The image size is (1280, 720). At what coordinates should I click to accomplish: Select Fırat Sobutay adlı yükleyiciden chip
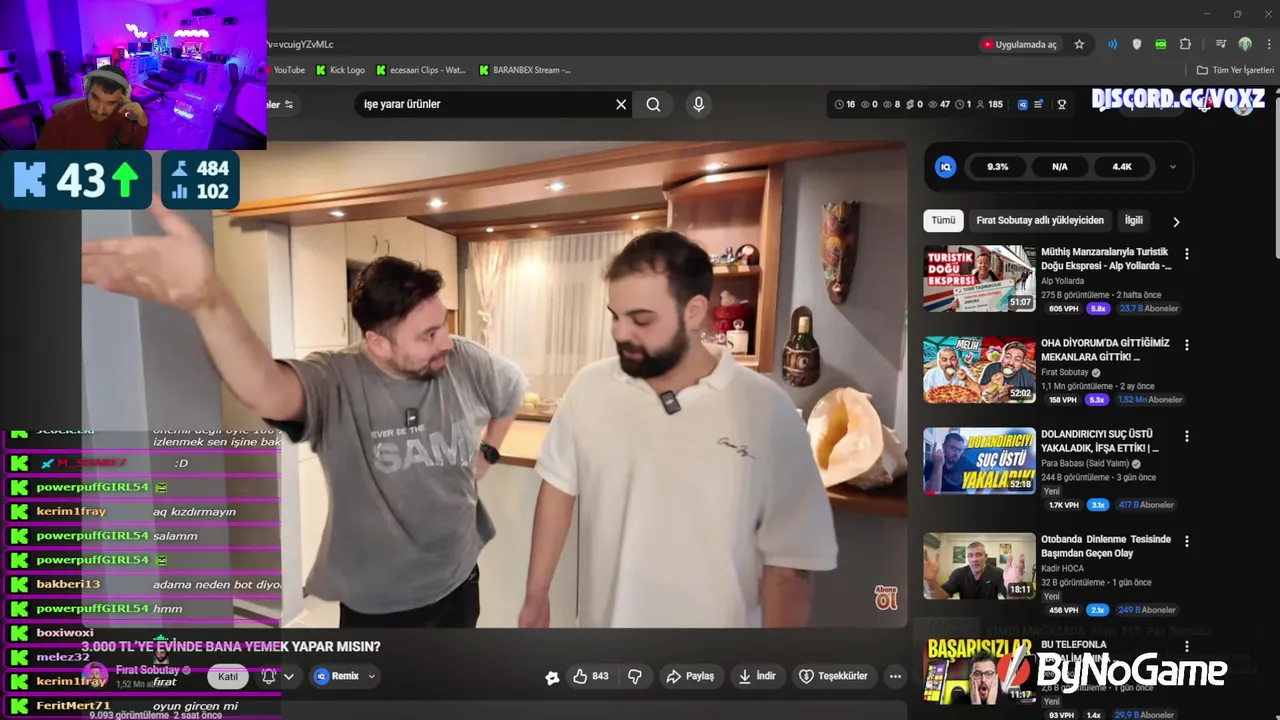[1040, 220]
